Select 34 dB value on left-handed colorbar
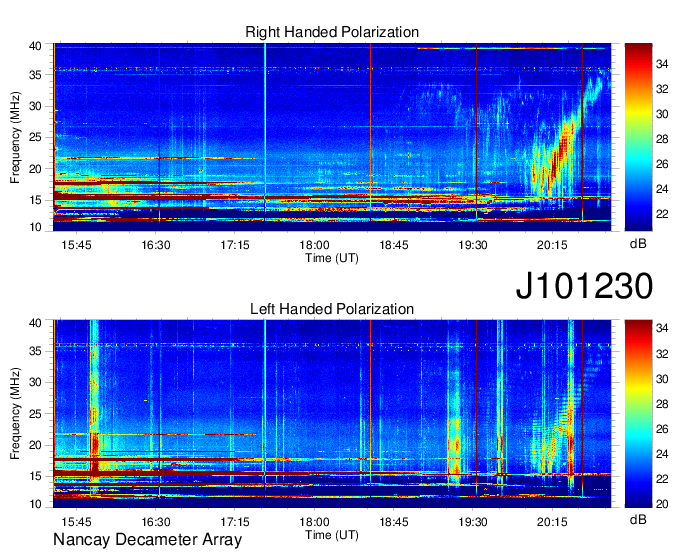The width and height of the screenshot is (680, 552). click(662, 329)
